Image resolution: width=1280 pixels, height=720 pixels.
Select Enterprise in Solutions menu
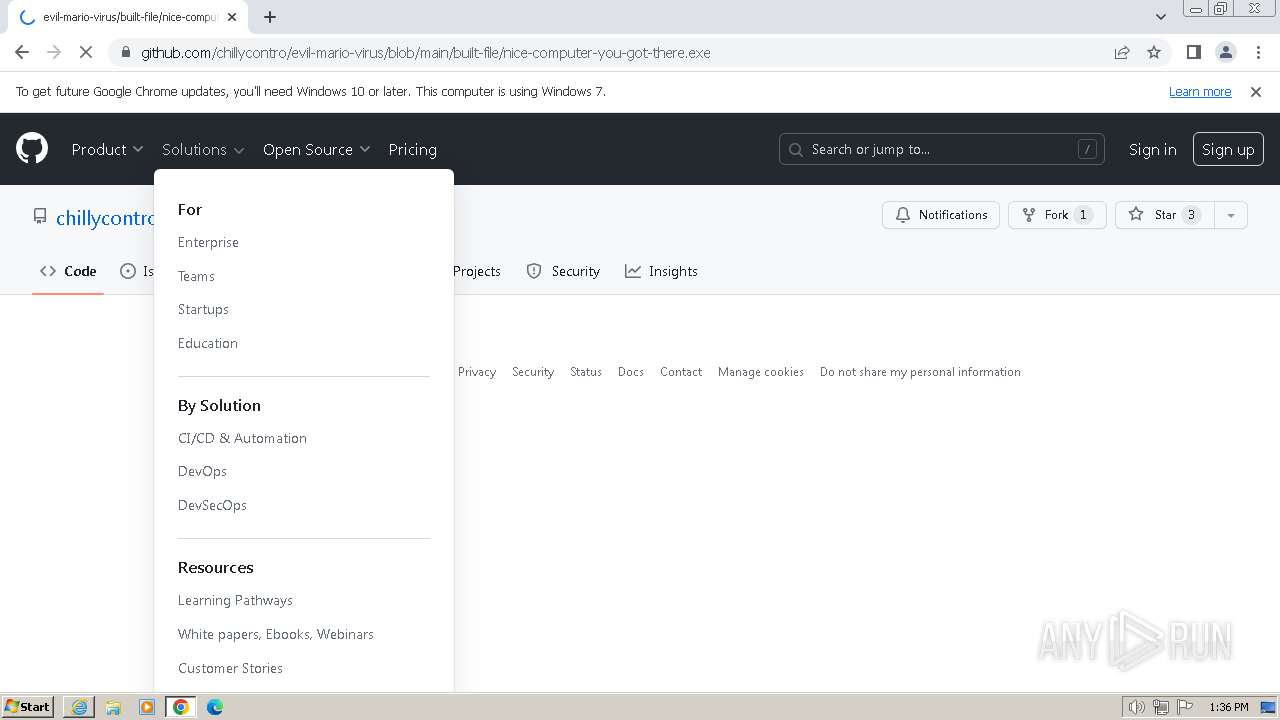(x=208, y=242)
